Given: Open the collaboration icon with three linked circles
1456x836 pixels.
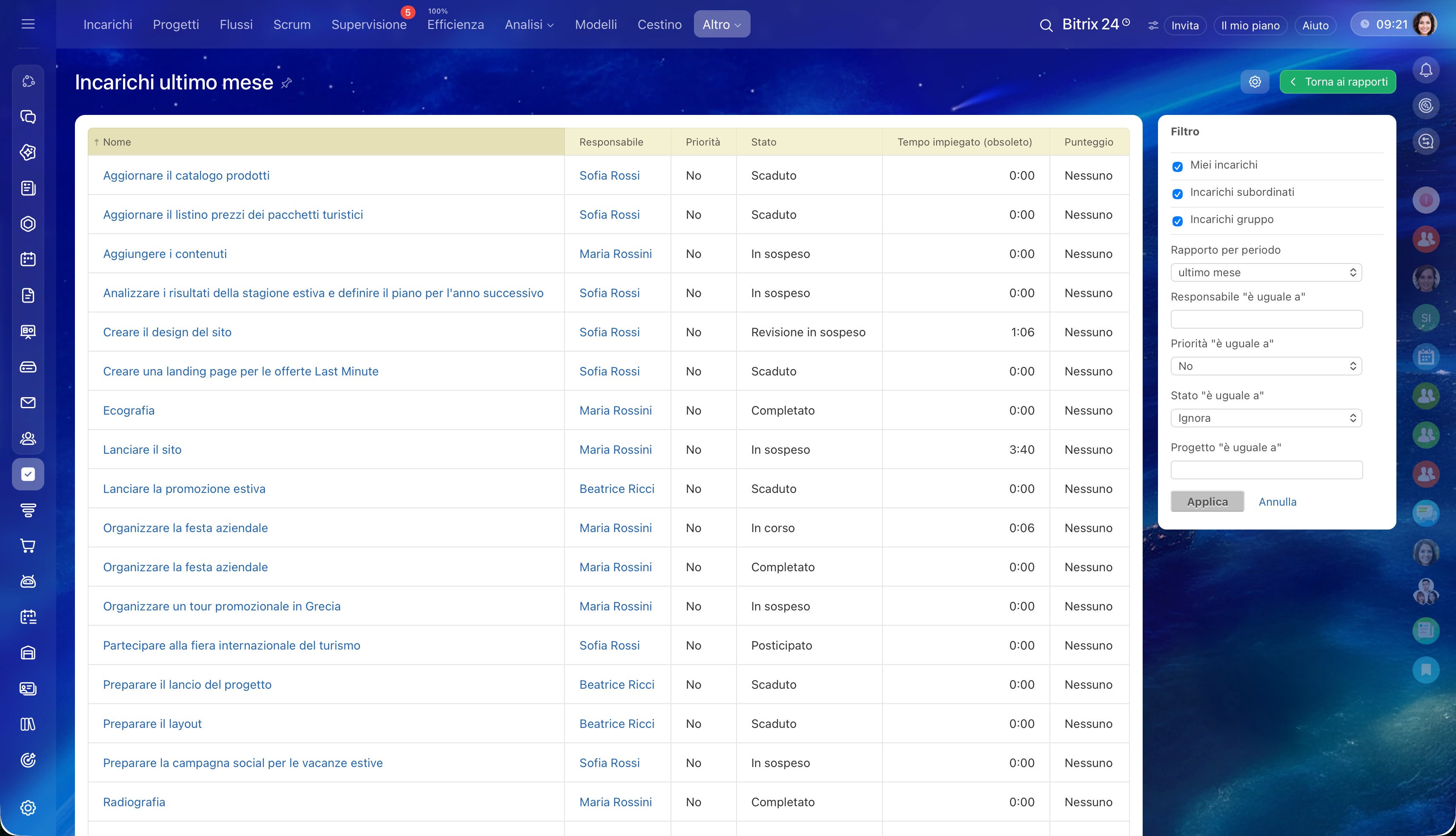Looking at the screenshot, I should click(x=28, y=82).
